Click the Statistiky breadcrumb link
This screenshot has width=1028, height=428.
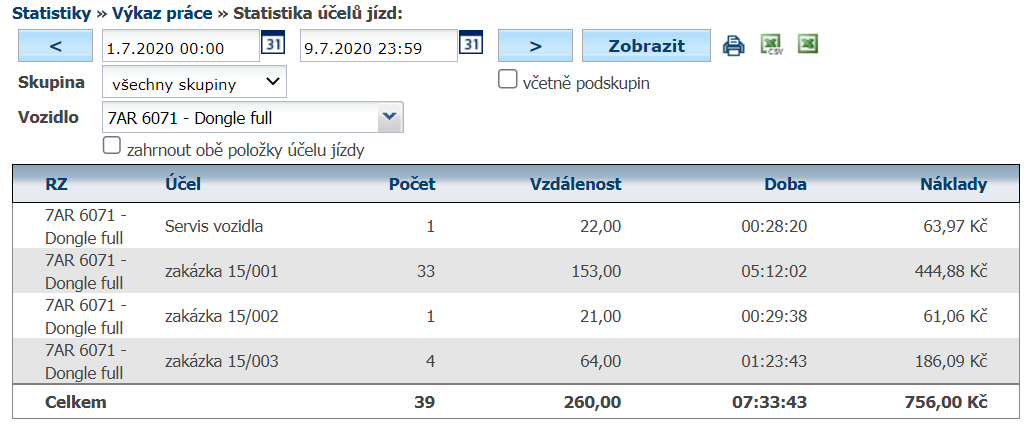(52, 12)
